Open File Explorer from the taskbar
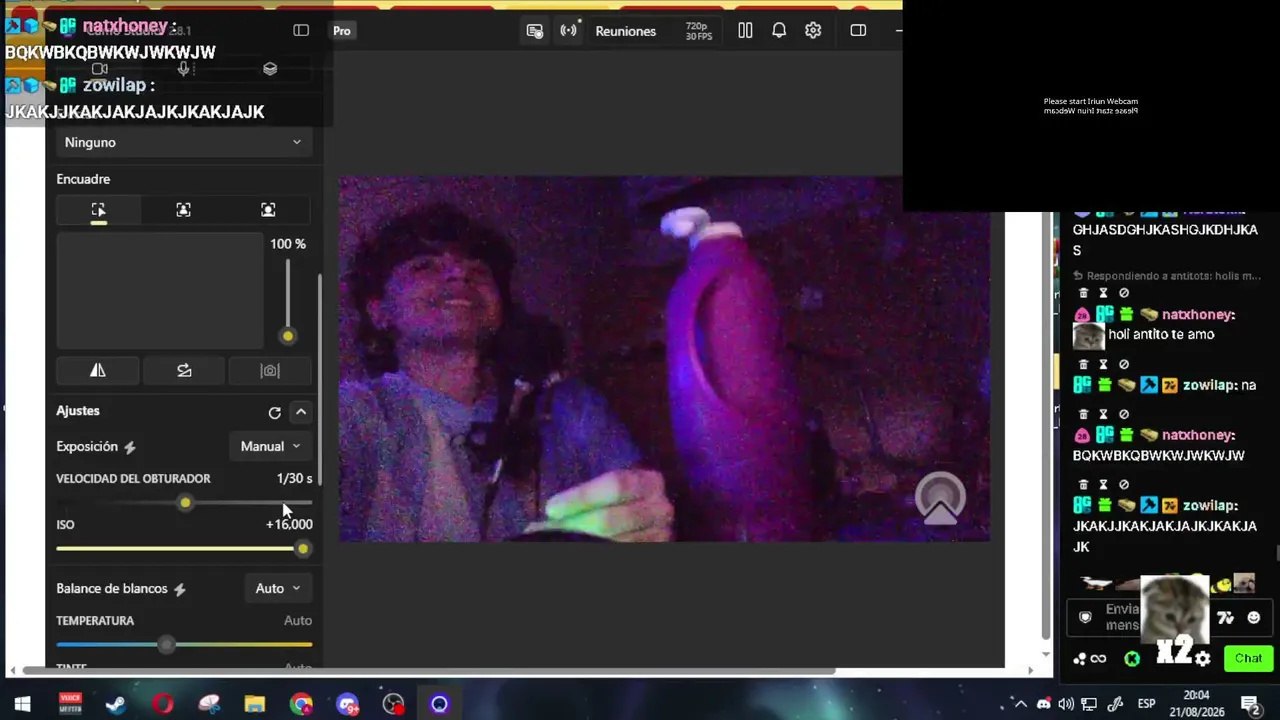 [255, 704]
